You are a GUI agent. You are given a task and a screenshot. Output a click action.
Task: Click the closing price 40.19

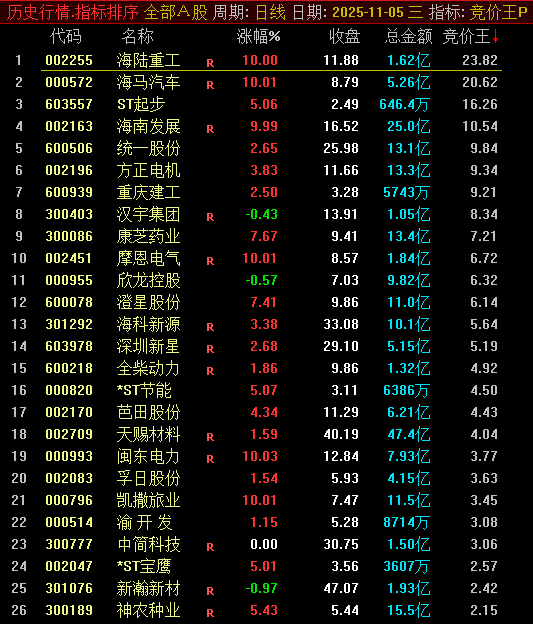341,434
